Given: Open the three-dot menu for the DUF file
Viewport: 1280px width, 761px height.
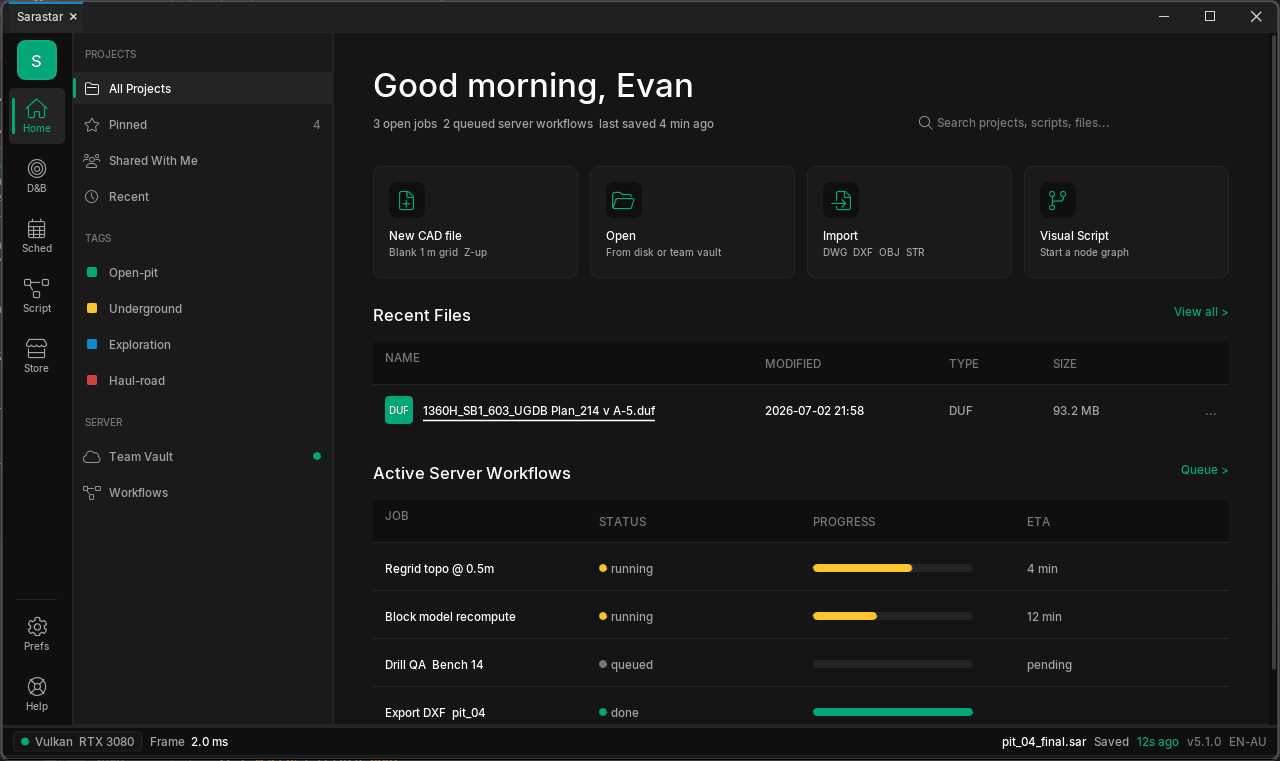Looking at the screenshot, I should [x=1211, y=411].
